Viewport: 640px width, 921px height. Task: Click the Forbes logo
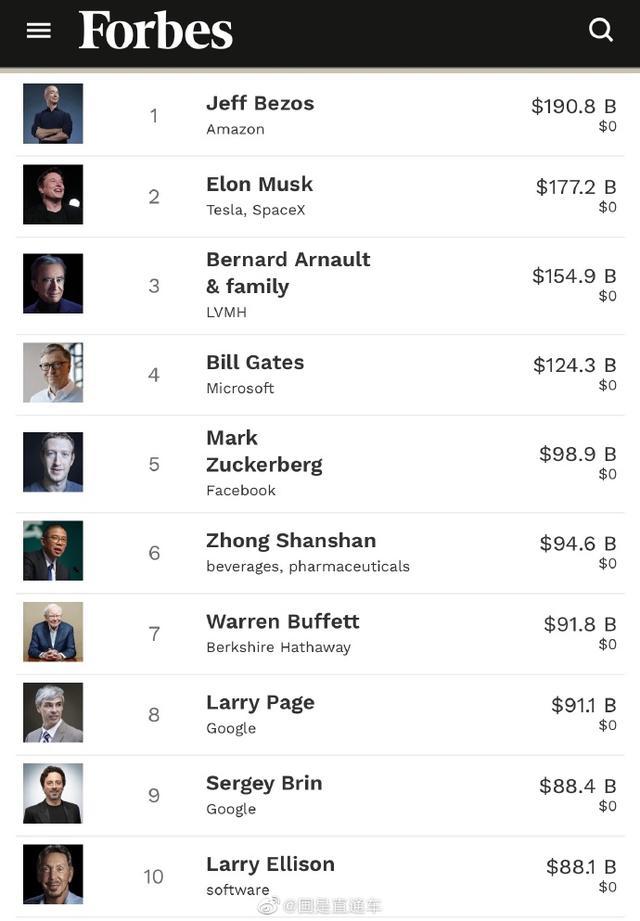point(156,31)
